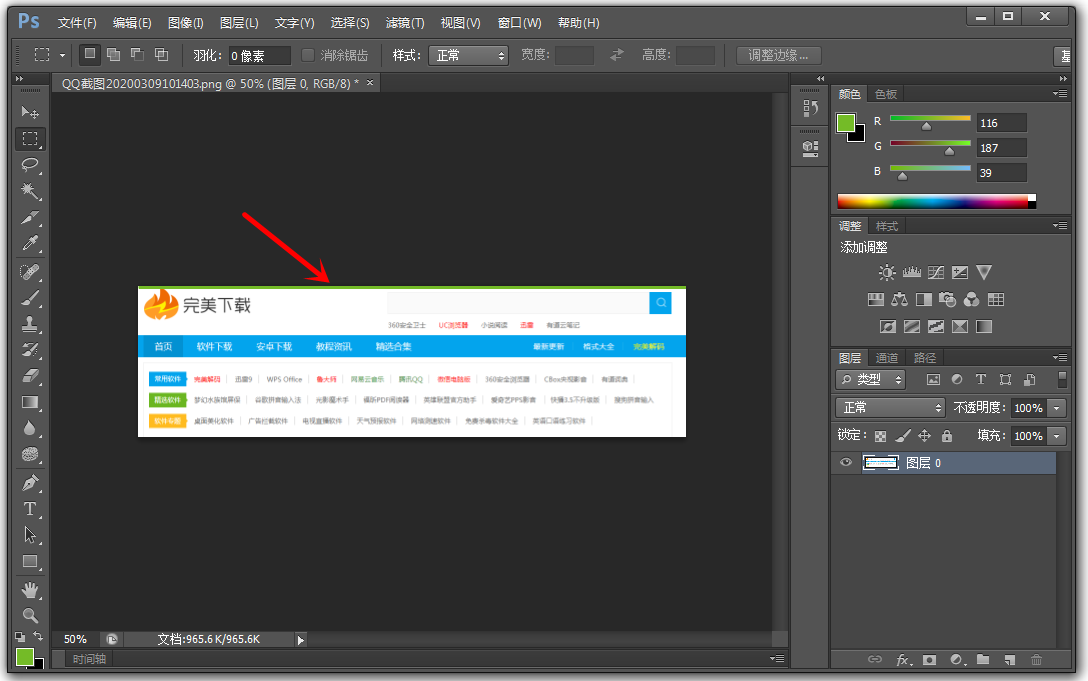
Task: Open the layer blend mode 正常 dropdown
Action: coord(890,407)
